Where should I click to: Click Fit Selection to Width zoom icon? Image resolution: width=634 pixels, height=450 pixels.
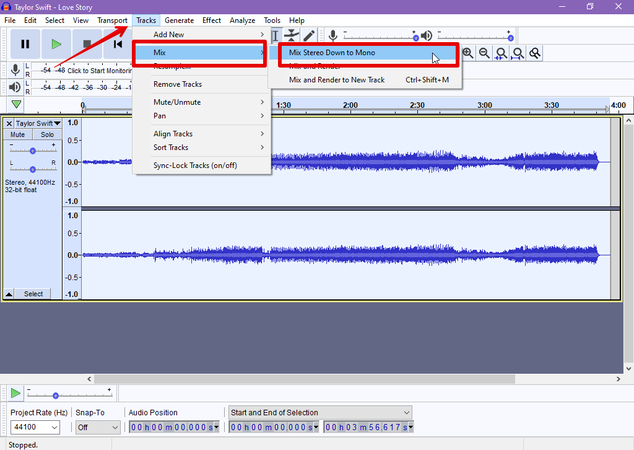[x=501, y=53]
